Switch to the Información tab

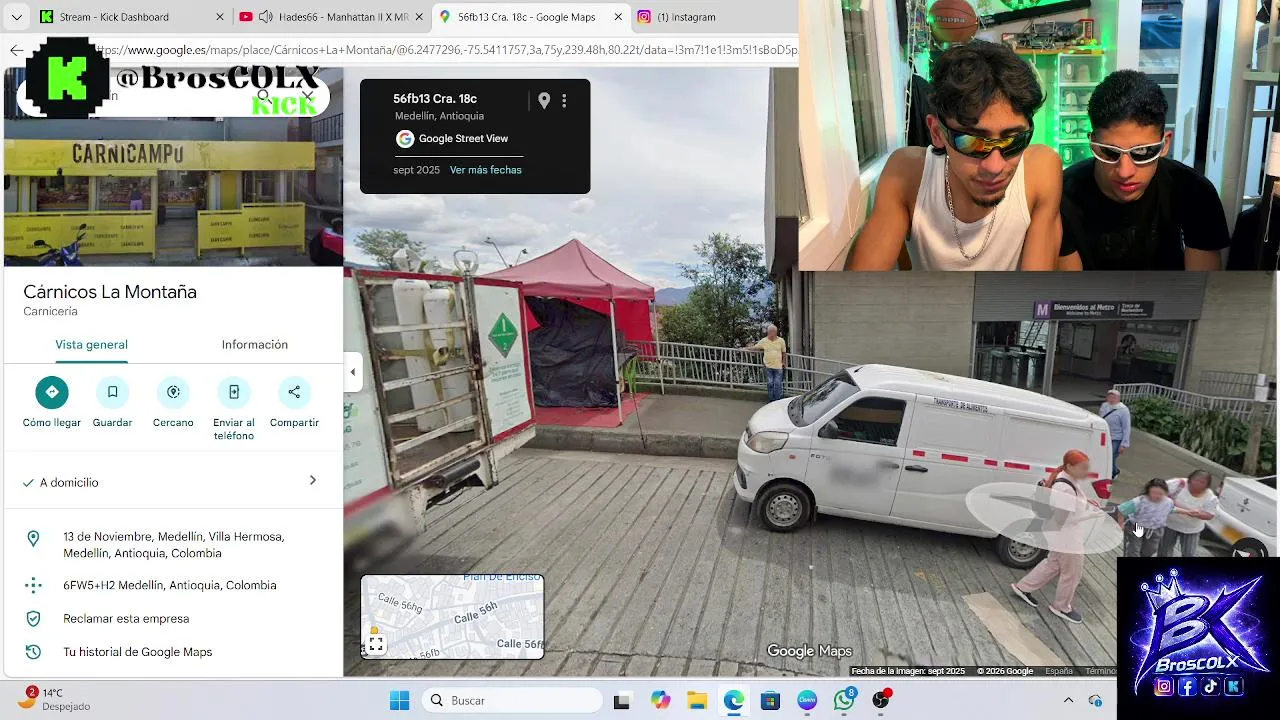(255, 345)
